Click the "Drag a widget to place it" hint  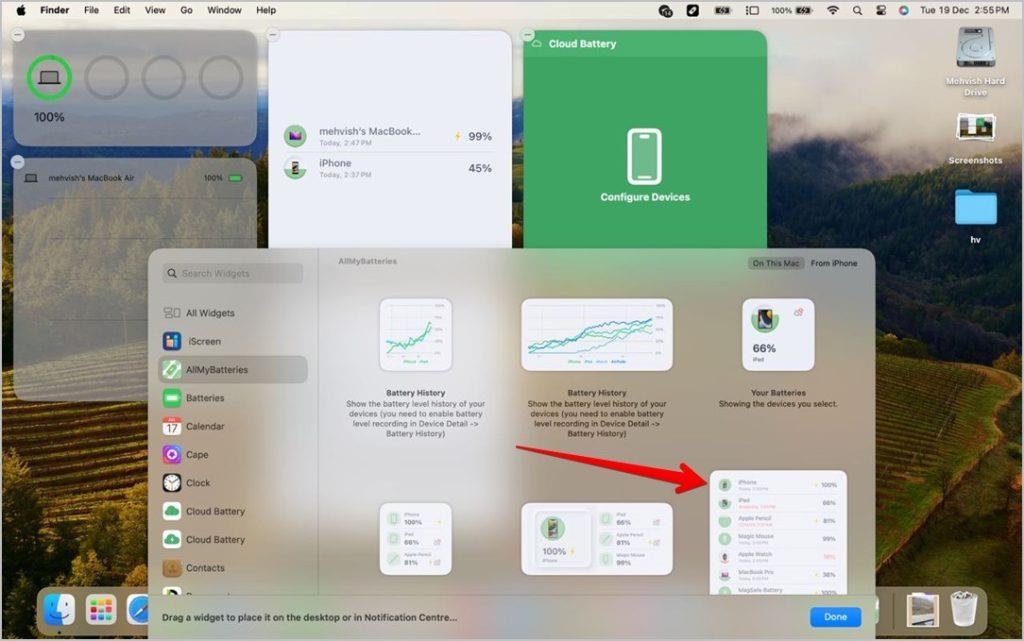click(310, 618)
